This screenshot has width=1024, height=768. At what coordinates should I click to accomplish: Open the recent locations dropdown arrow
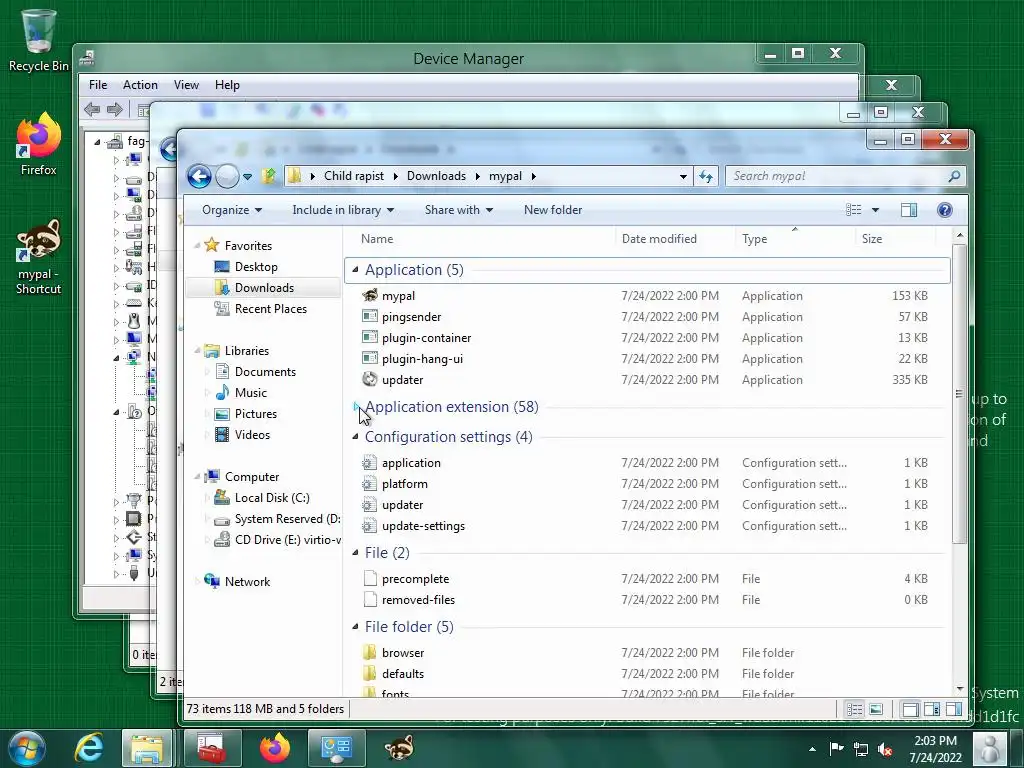248,176
